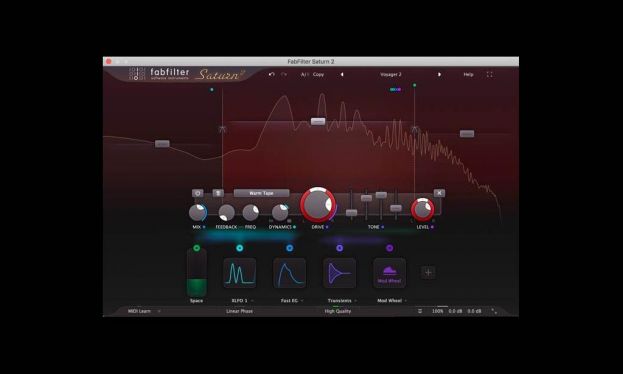623x374 pixels.
Task: Click the fourth Tone band slider
Action: point(396,208)
